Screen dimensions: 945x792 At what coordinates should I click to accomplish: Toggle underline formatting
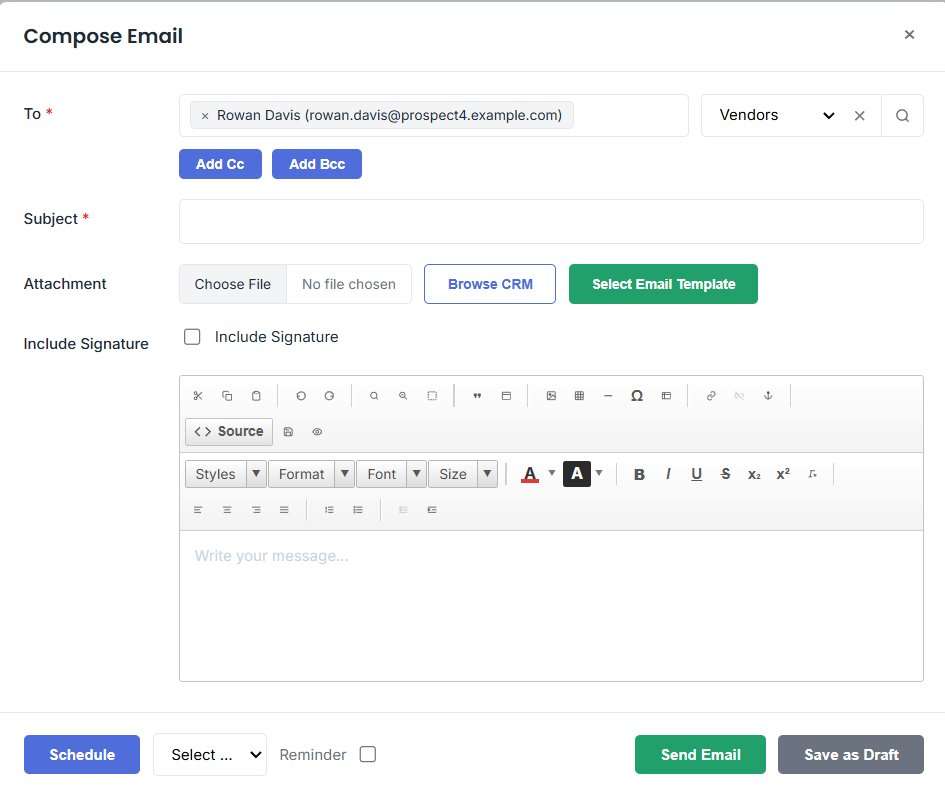tap(697, 474)
